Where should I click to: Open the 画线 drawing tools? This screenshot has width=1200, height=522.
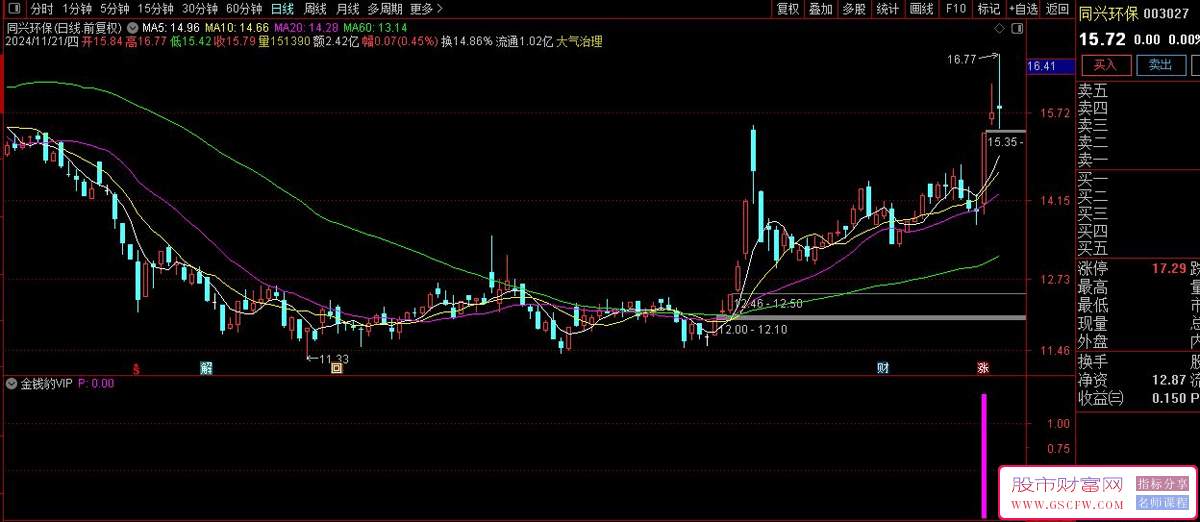pyautogui.click(x=920, y=9)
